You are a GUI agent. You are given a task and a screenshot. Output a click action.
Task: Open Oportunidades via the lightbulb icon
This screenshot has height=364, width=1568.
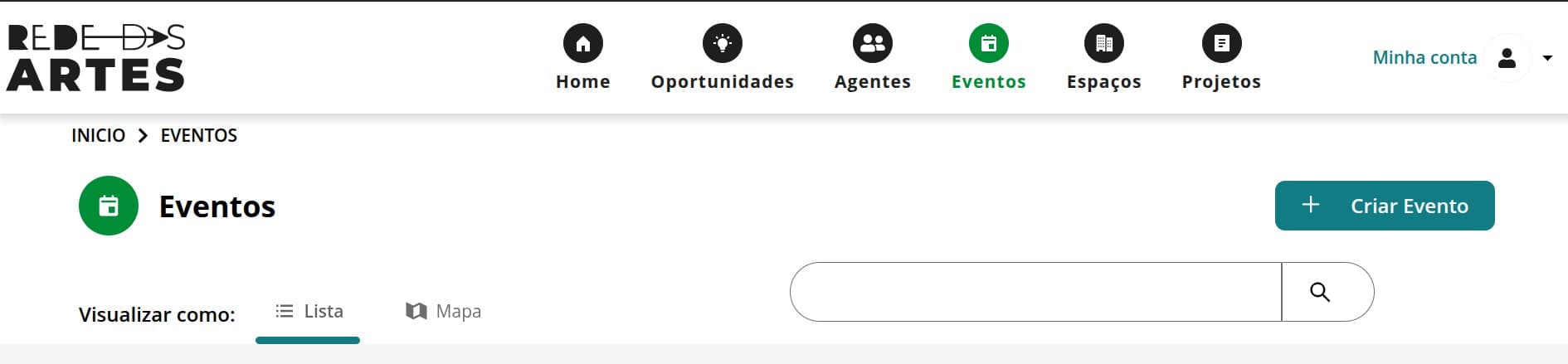point(723,43)
